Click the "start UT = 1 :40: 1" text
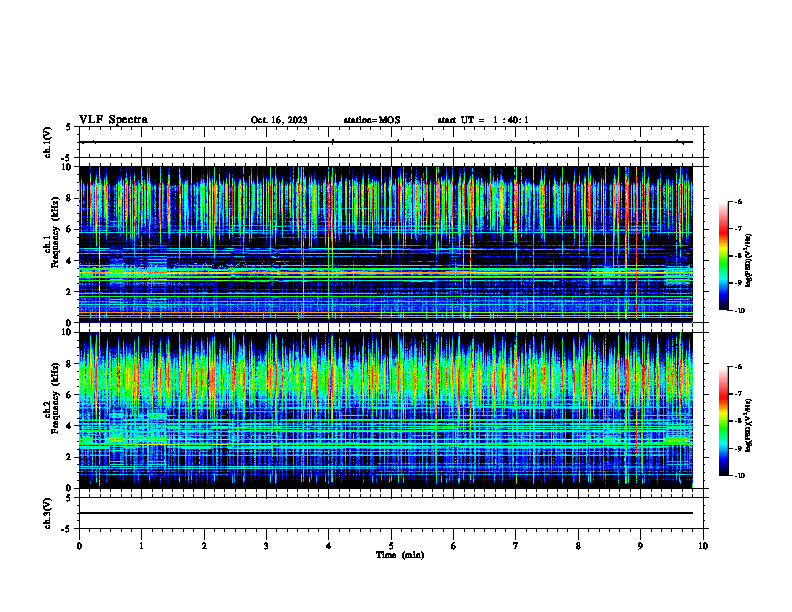 (483, 120)
